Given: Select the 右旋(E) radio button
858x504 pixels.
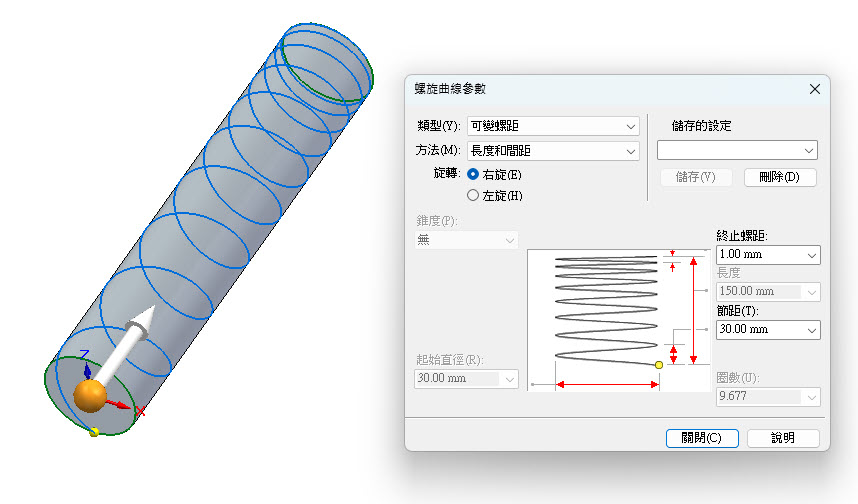Looking at the screenshot, I should pyautogui.click(x=473, y=175).
